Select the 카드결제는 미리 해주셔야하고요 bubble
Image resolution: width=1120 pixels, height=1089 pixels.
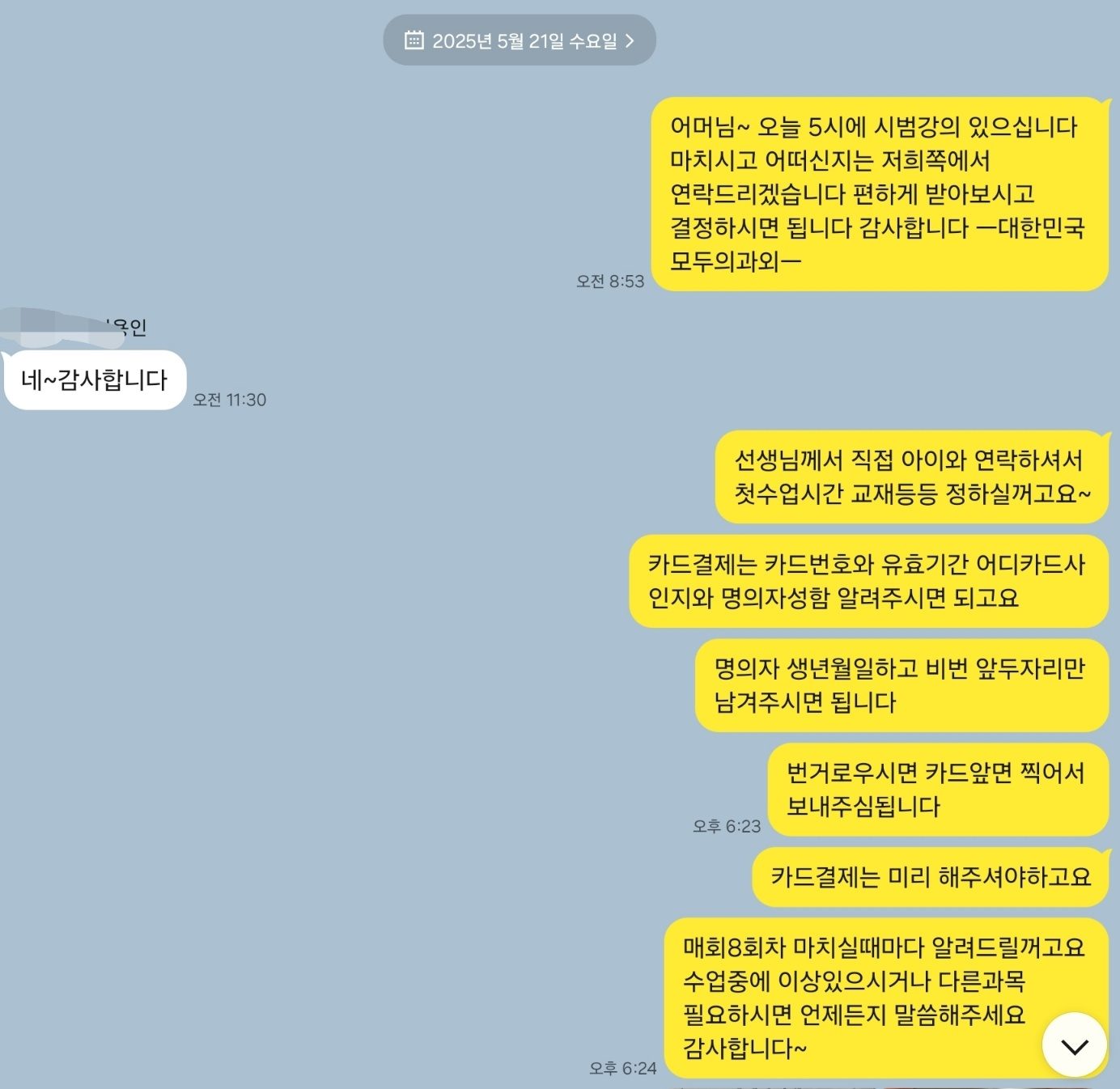(x=931, y=877)
